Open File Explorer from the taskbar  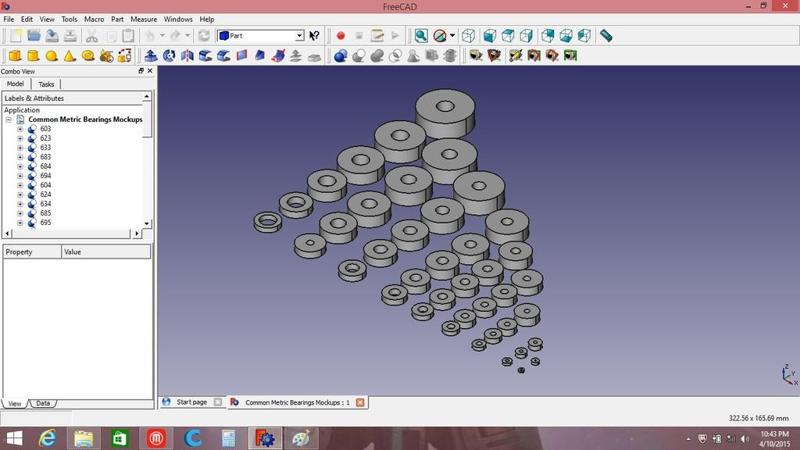(x=84, y=439)
